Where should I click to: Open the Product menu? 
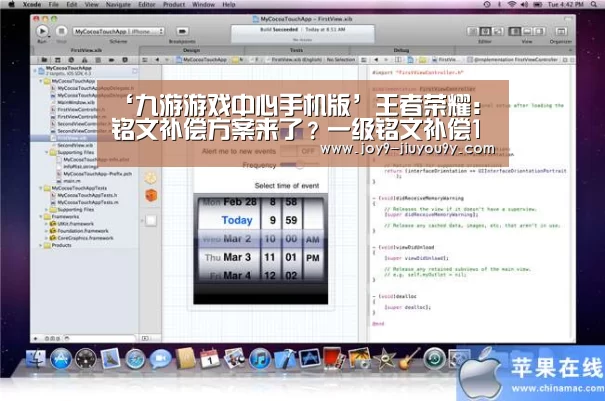(x=174, y=5)
